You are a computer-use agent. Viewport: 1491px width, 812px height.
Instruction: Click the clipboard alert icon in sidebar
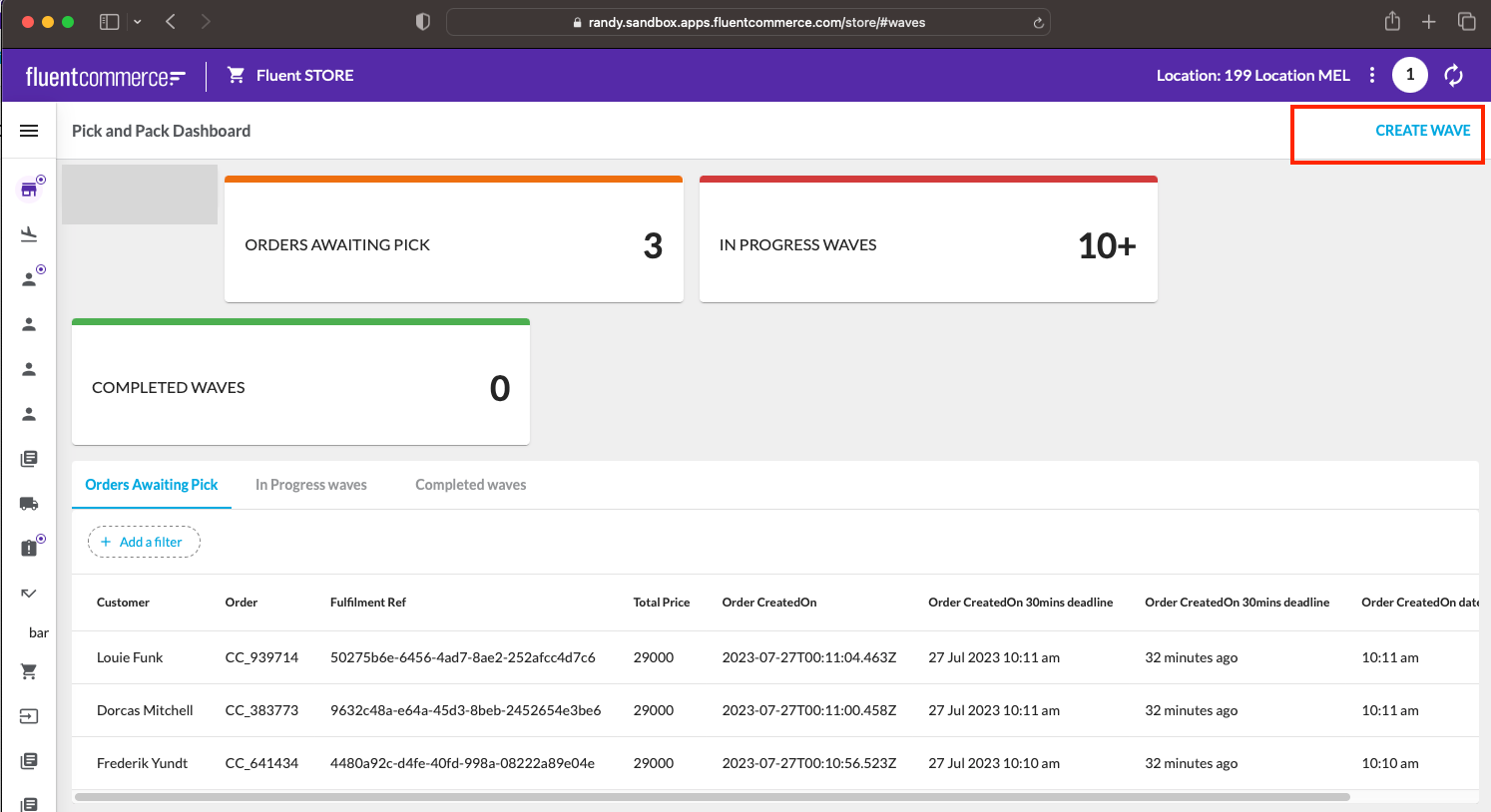(x=29, y=548)
